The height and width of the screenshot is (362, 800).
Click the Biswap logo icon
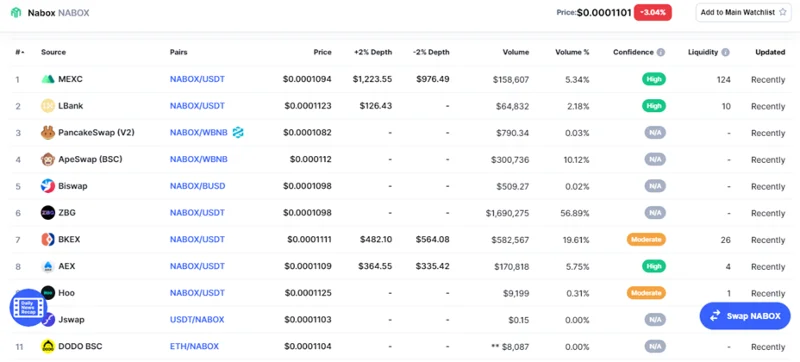(48, 186)
